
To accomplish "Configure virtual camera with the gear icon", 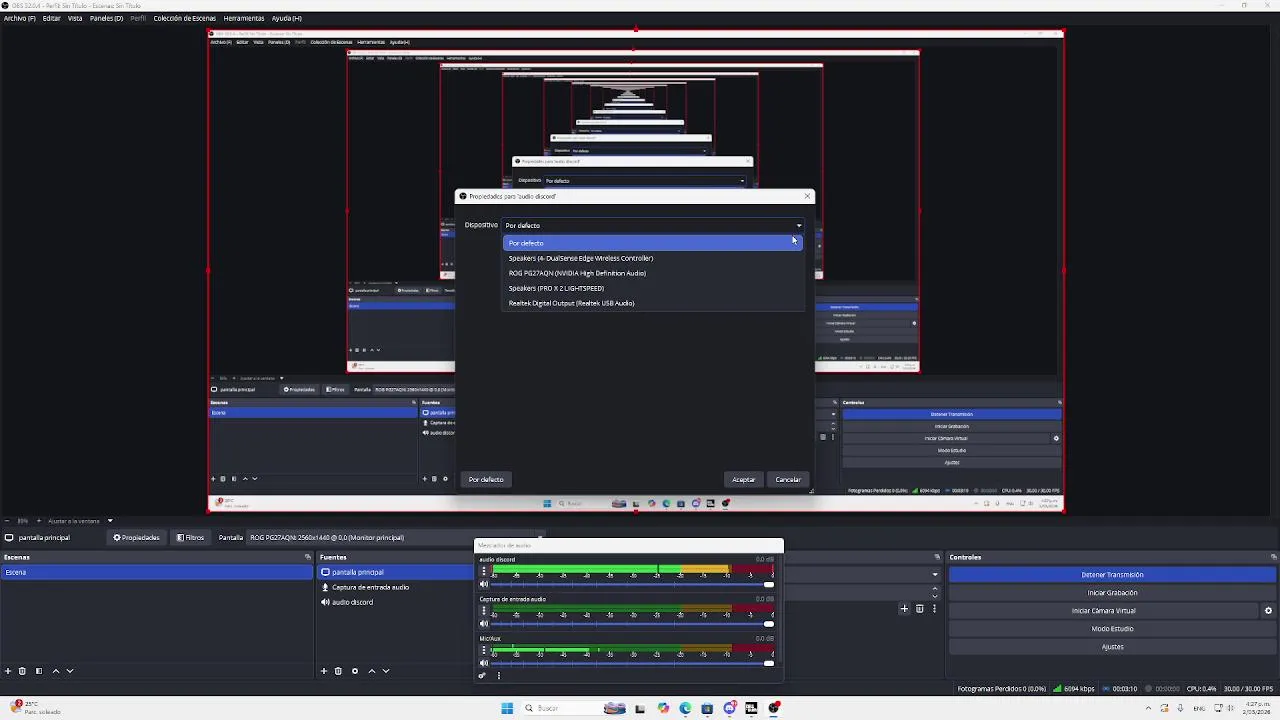I will click(1268, 611).
